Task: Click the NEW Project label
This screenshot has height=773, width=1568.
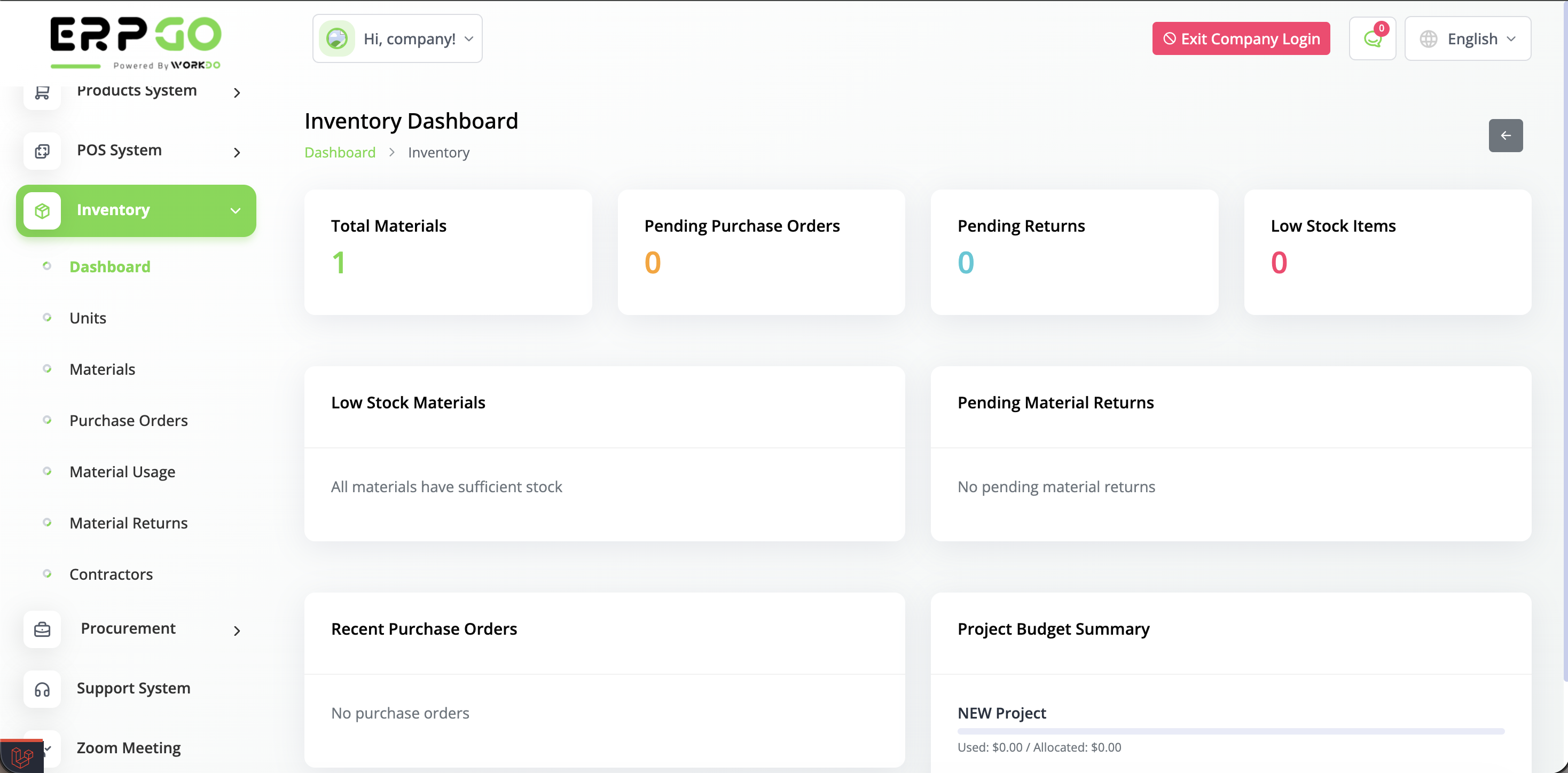Action: tap(1001, 713)
